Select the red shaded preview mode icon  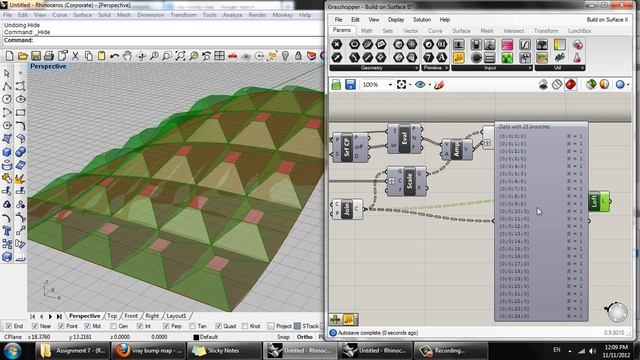[571, 84]
